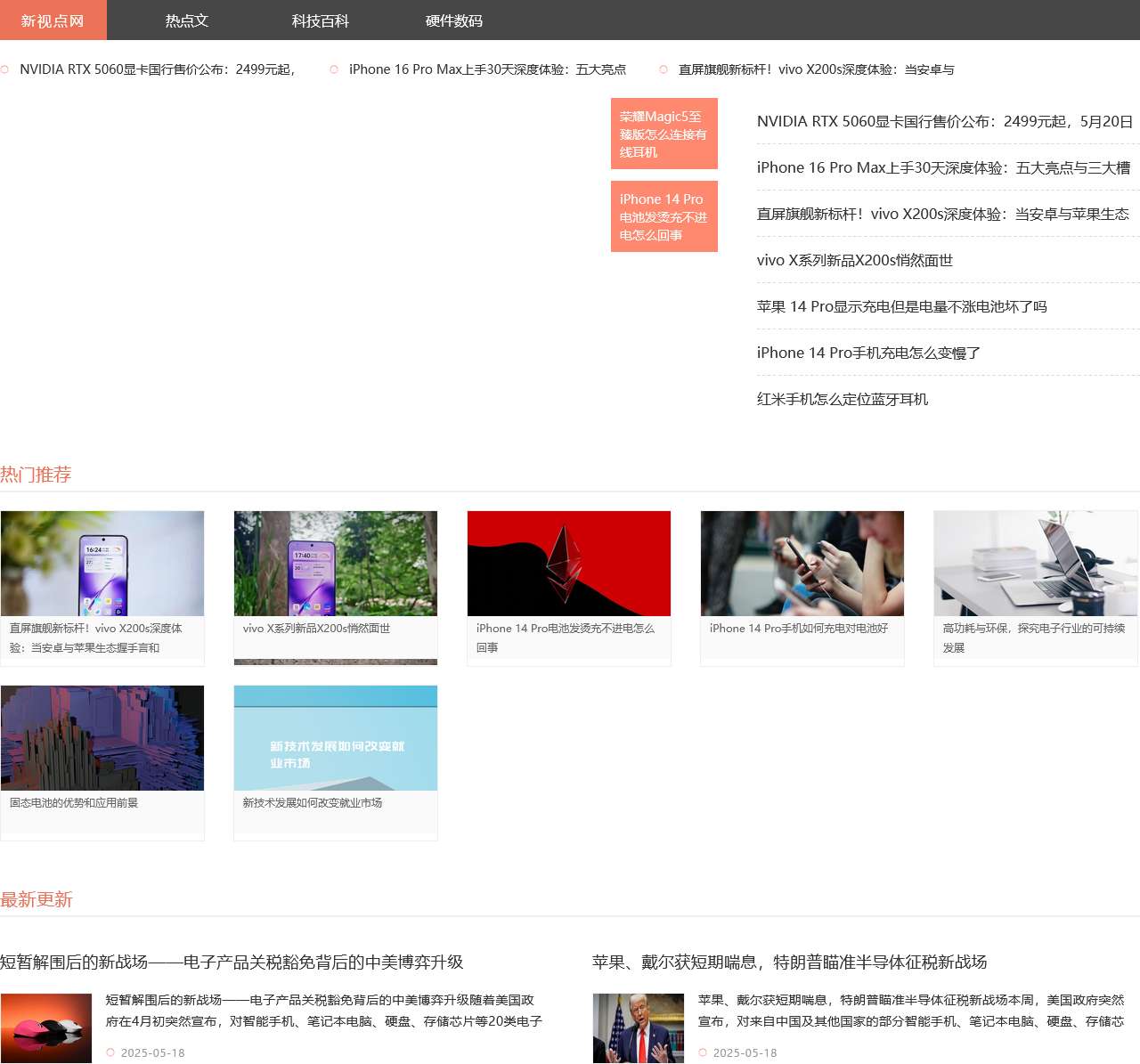Open the 科技百科 menu item
This screenshot has width=1140, height=1064.
coord(321,20)
